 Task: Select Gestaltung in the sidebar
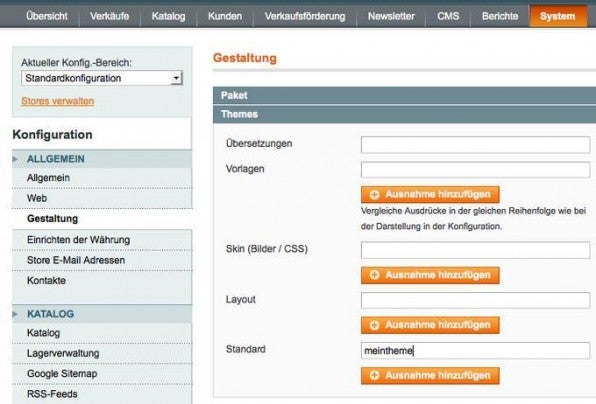pyautogui.click(x=102, y=219)
